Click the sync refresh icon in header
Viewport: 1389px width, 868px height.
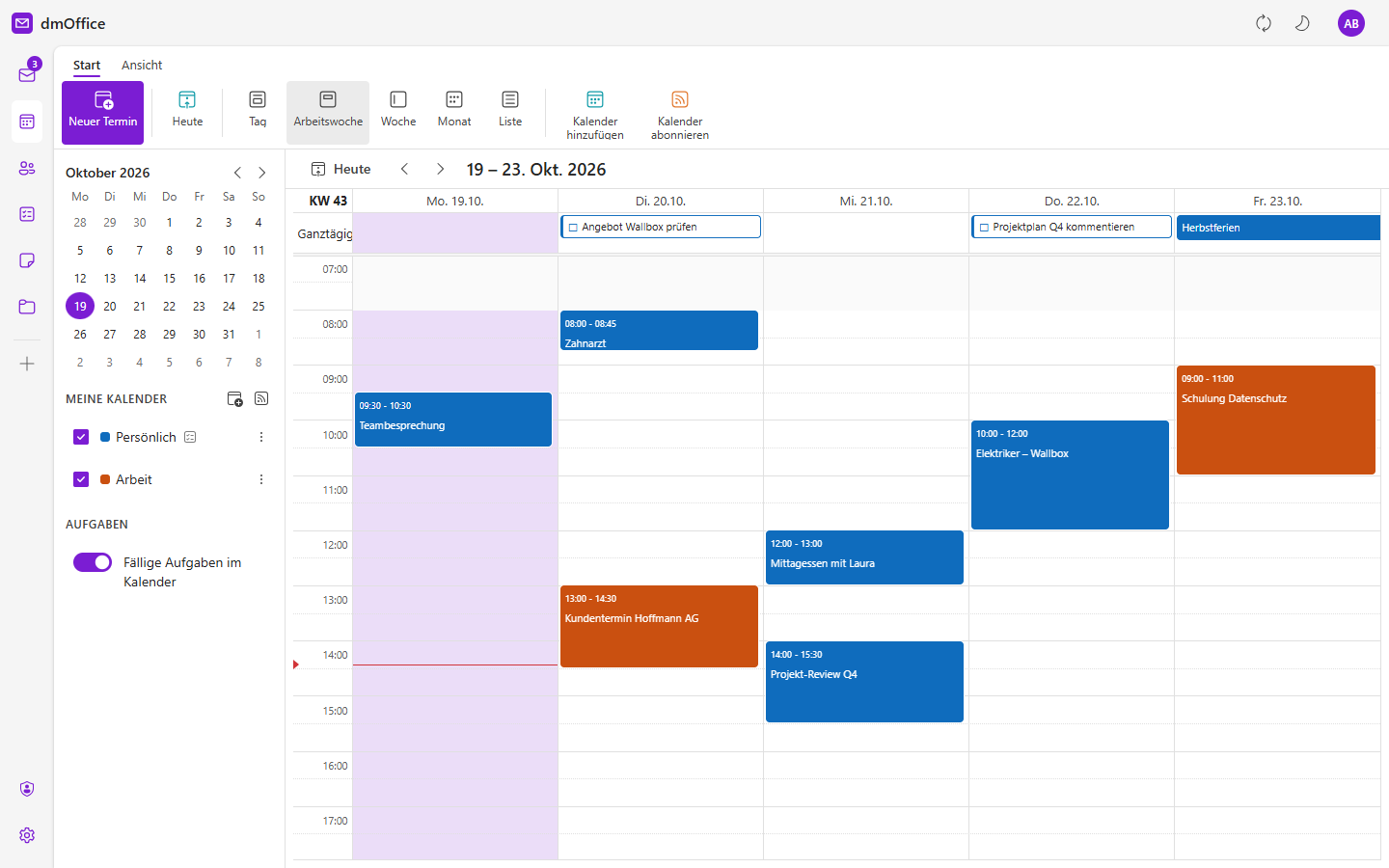pos(1264,23)
